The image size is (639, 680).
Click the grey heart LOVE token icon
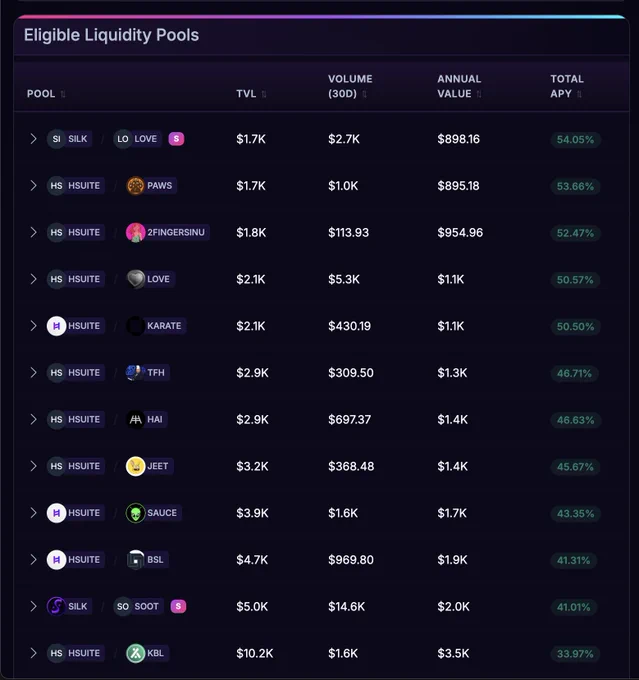click(x=135, y=279)
